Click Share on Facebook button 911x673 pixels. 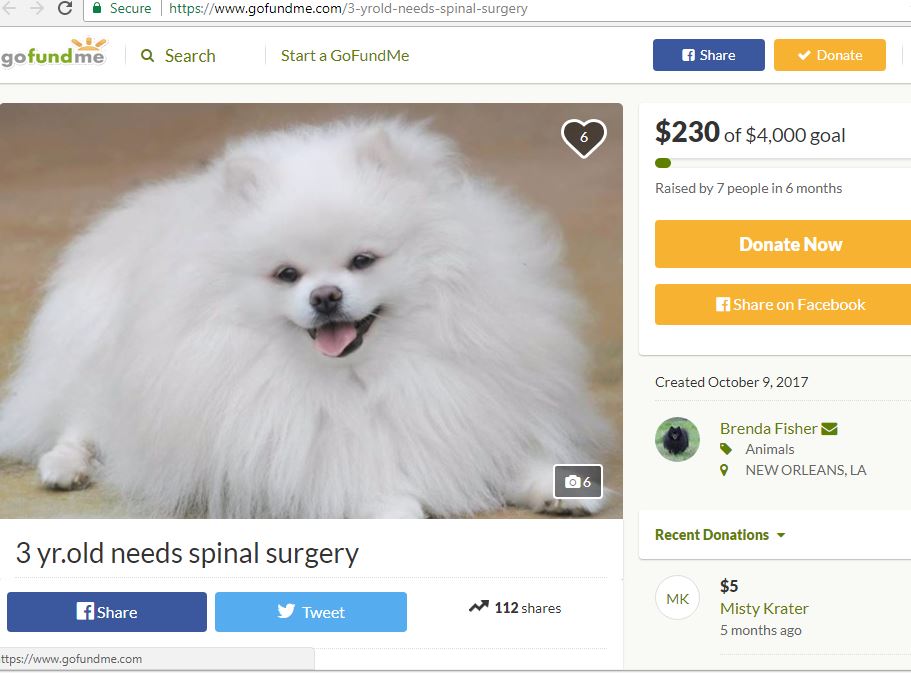(x=783, y=305)
